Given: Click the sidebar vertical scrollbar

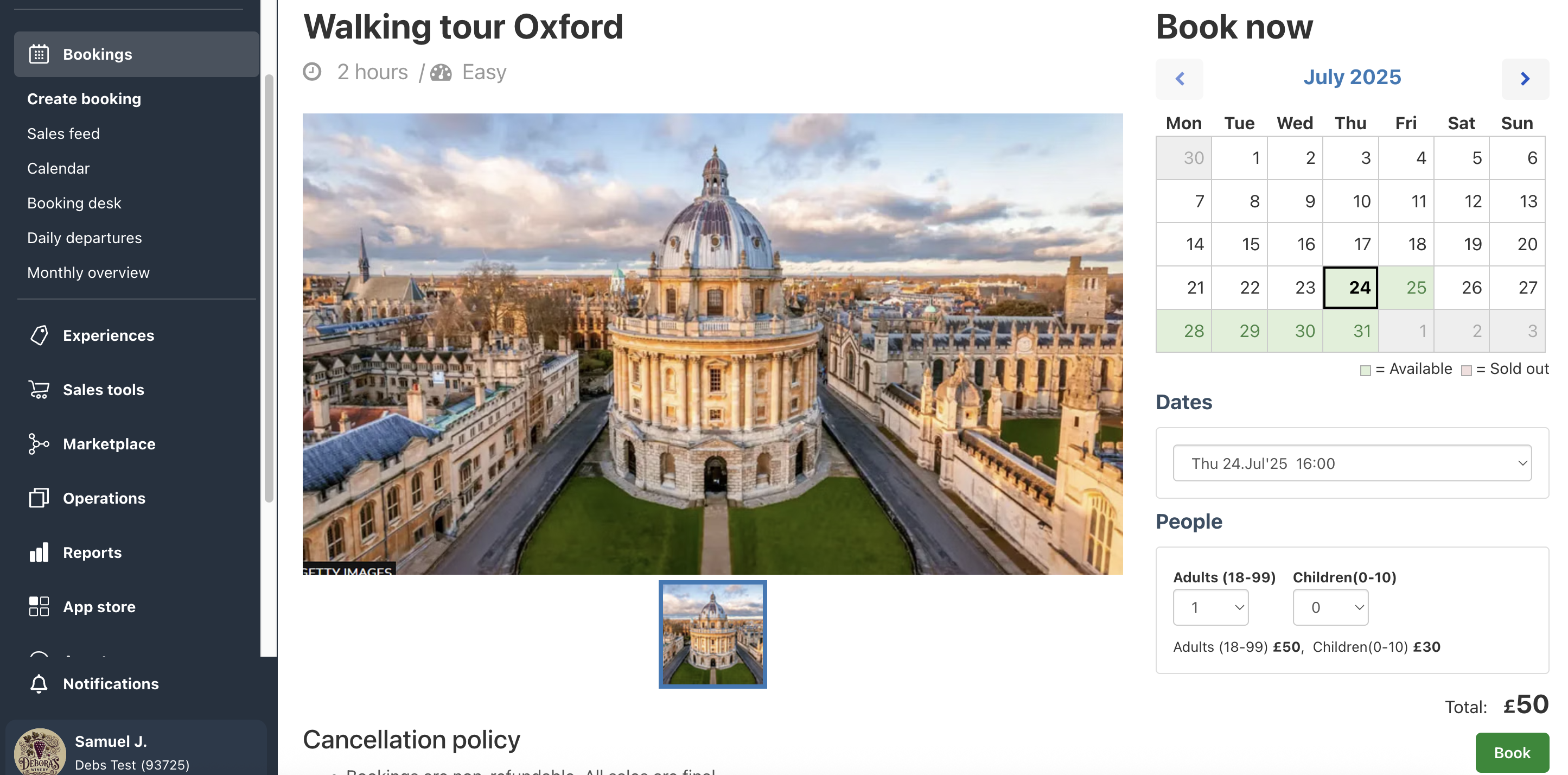Looking at the screenshot, I should point(269,286).
